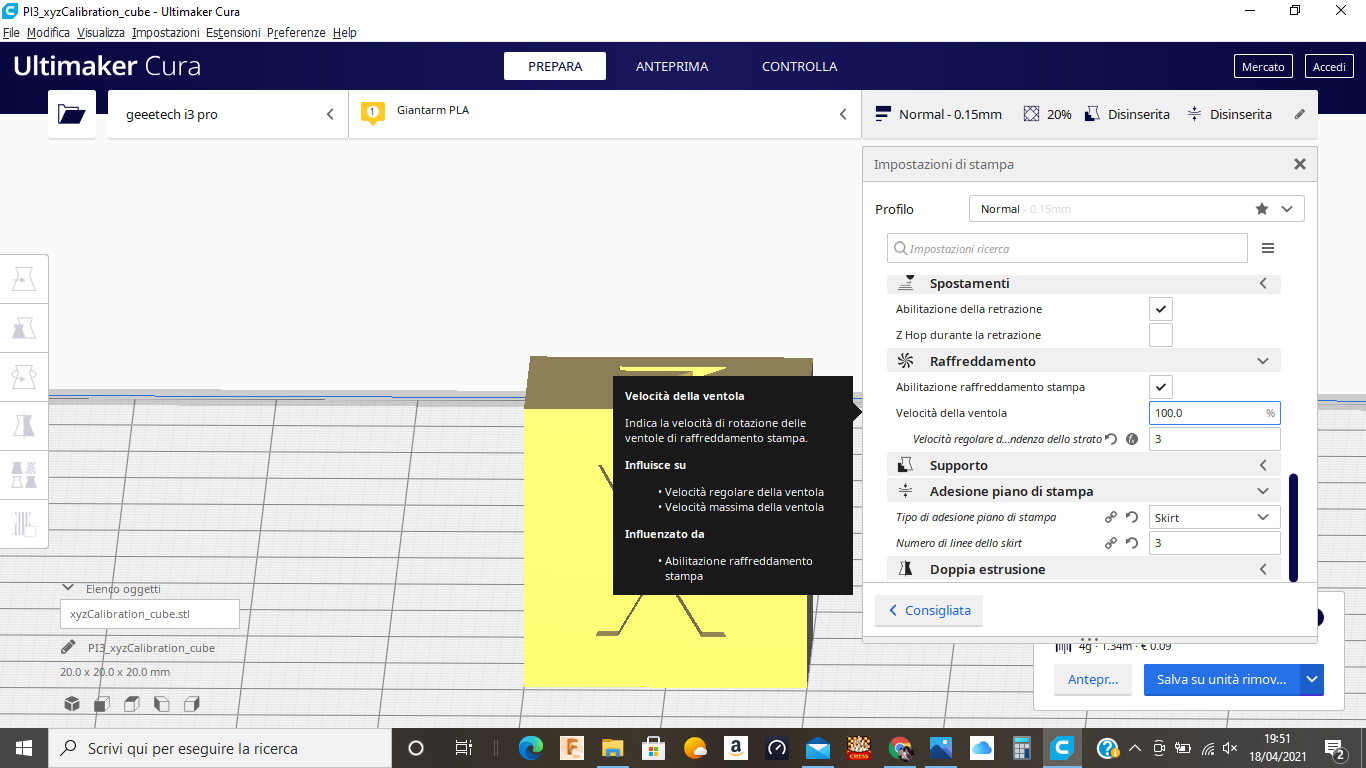Click the link icon beside adhesion type

point(1110,517)
